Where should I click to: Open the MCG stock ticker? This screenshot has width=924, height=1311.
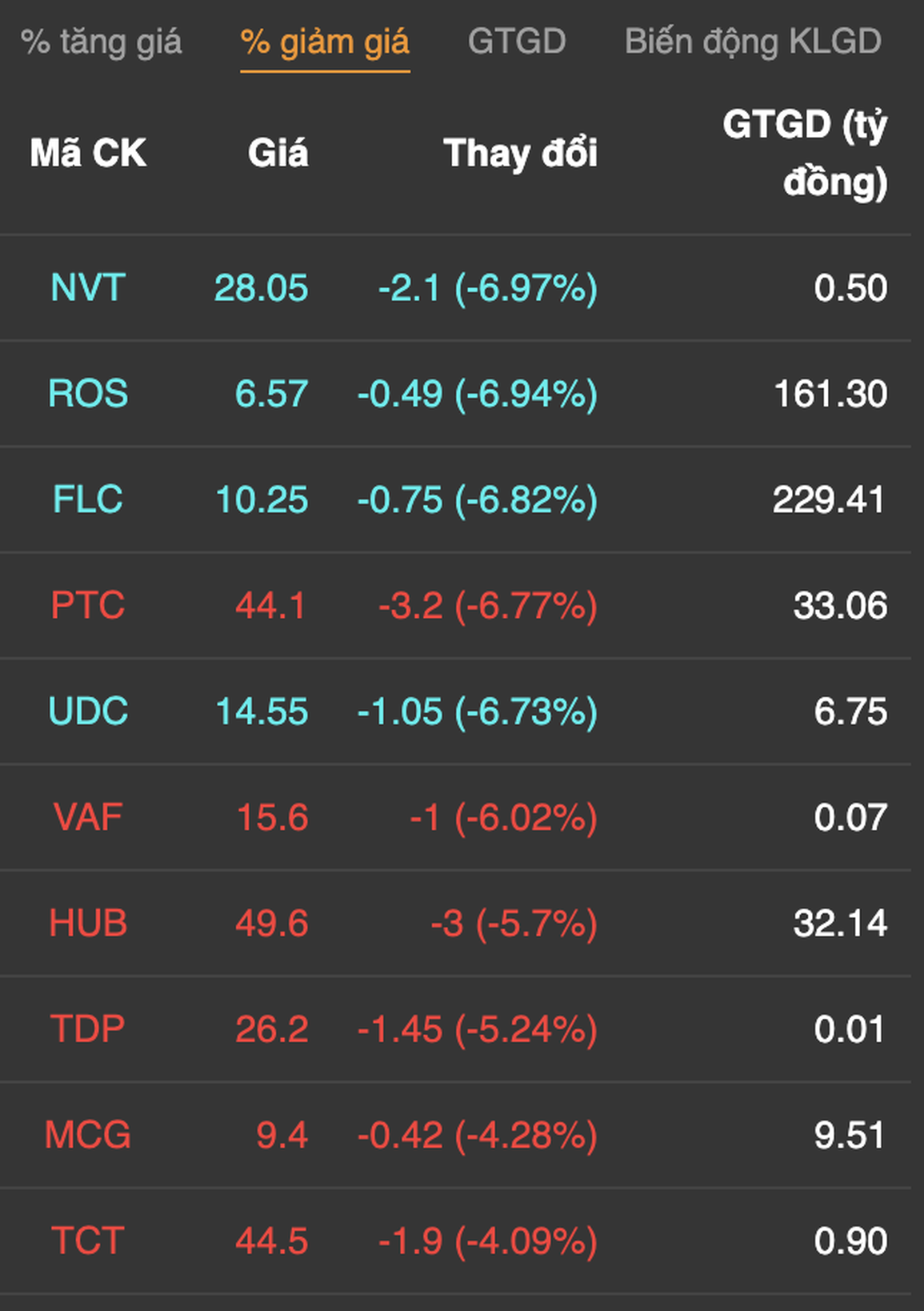coord(88,1135)
